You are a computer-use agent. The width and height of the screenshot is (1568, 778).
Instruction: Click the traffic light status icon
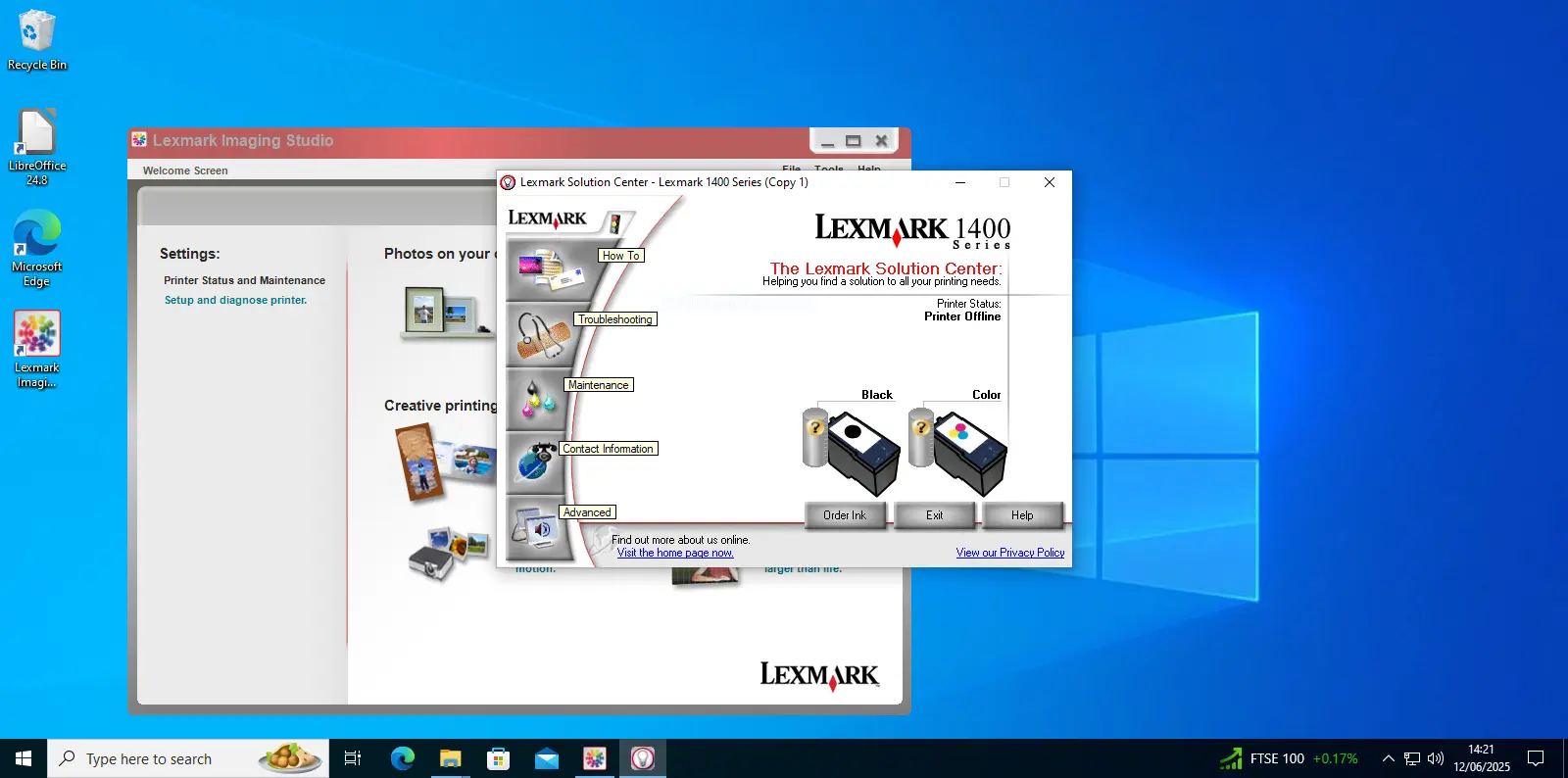[615, 224]
